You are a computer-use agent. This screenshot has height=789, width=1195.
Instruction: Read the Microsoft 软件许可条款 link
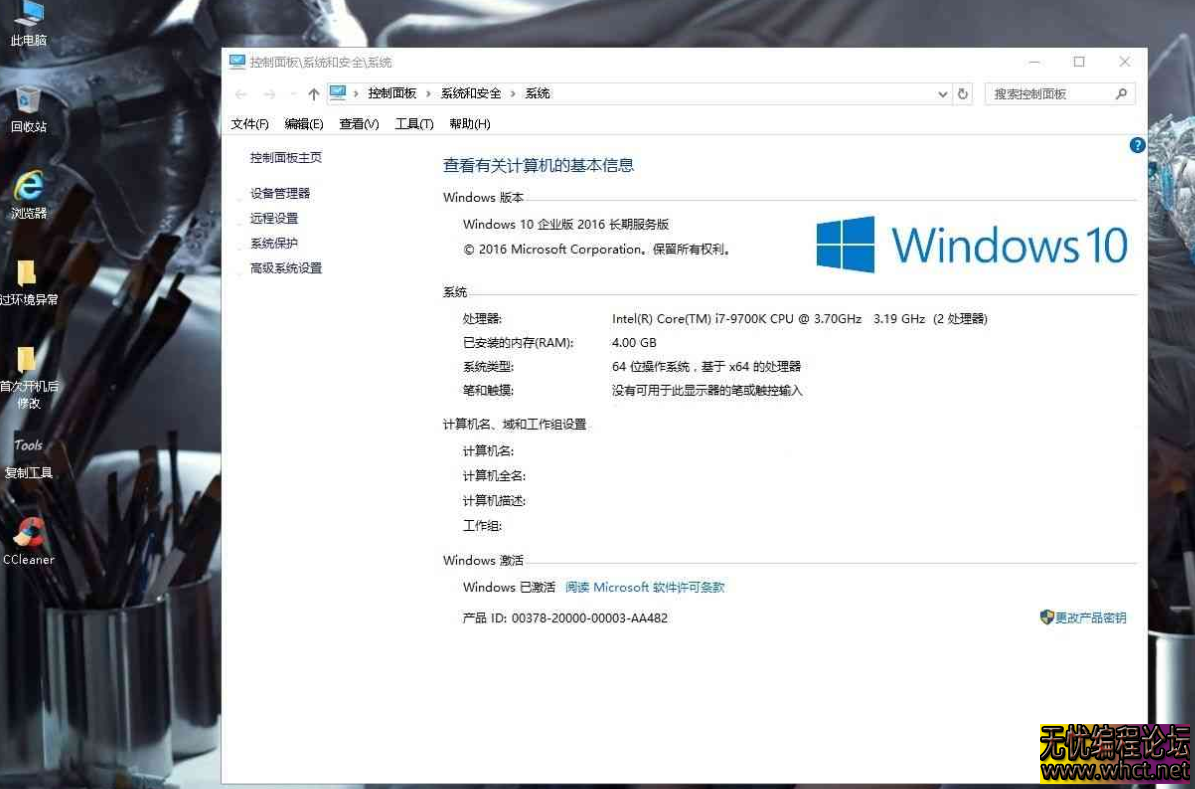click(x=645, y=587)
